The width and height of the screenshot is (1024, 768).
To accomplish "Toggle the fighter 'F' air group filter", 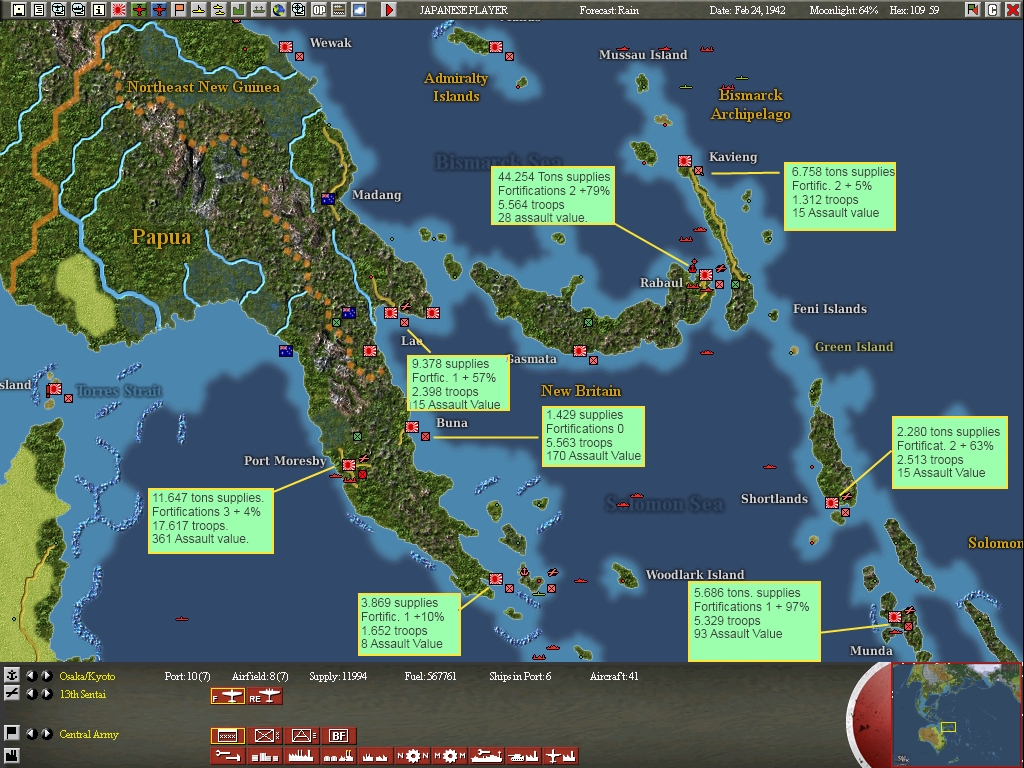I will point(228,697).
